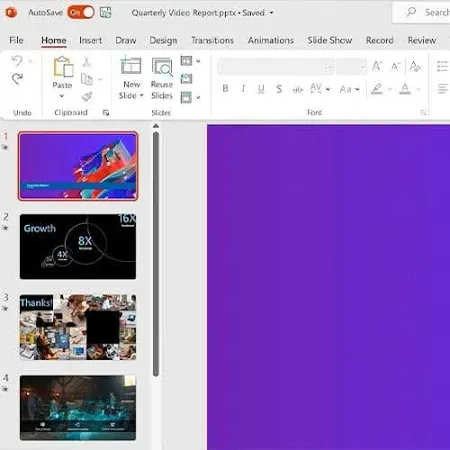Click the Cut scissors icon
Image resolution: width=450 pixels, height=450 pixels.
(x=86, y=62)
